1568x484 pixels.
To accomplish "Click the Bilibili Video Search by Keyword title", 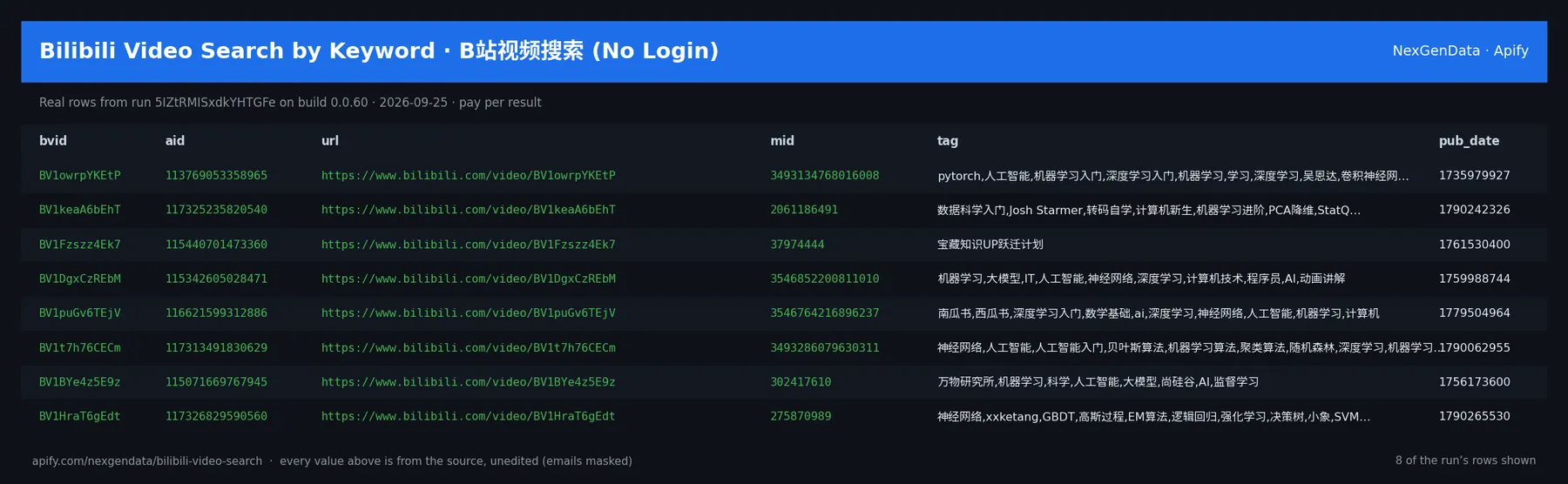I will click(x=379, y=50).
